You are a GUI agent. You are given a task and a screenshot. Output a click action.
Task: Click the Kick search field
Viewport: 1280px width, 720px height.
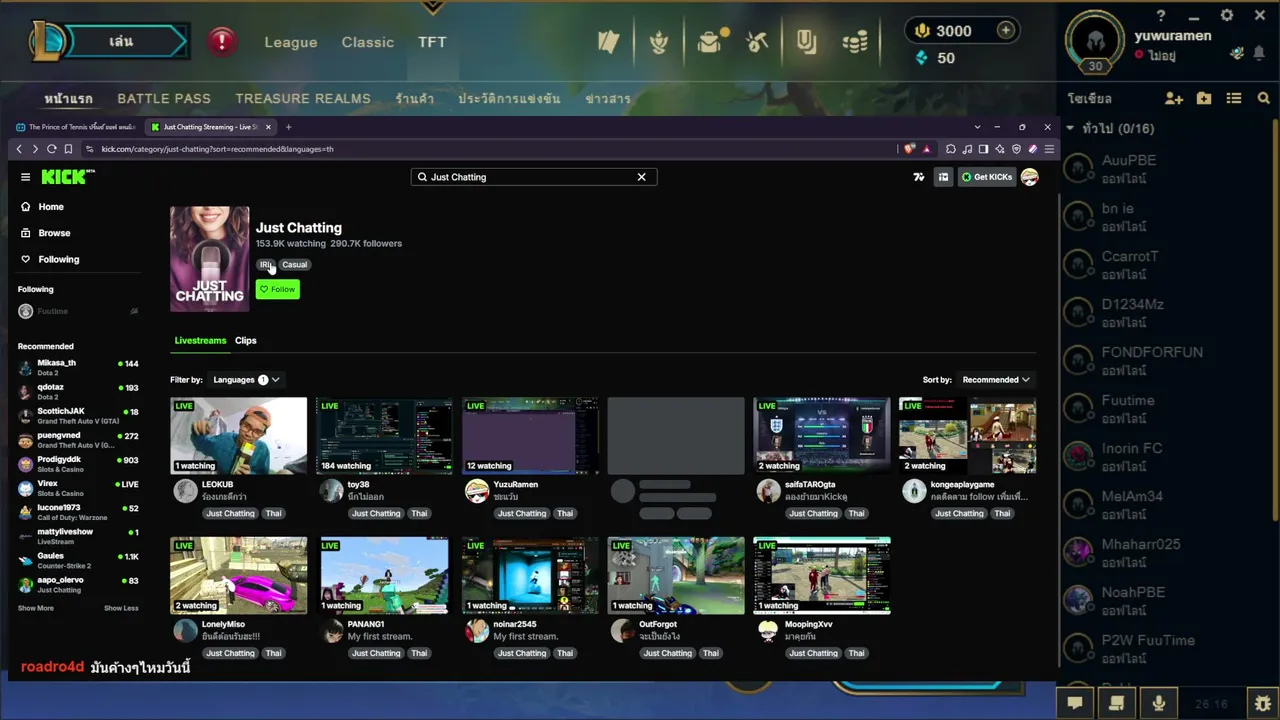(533, 177)
